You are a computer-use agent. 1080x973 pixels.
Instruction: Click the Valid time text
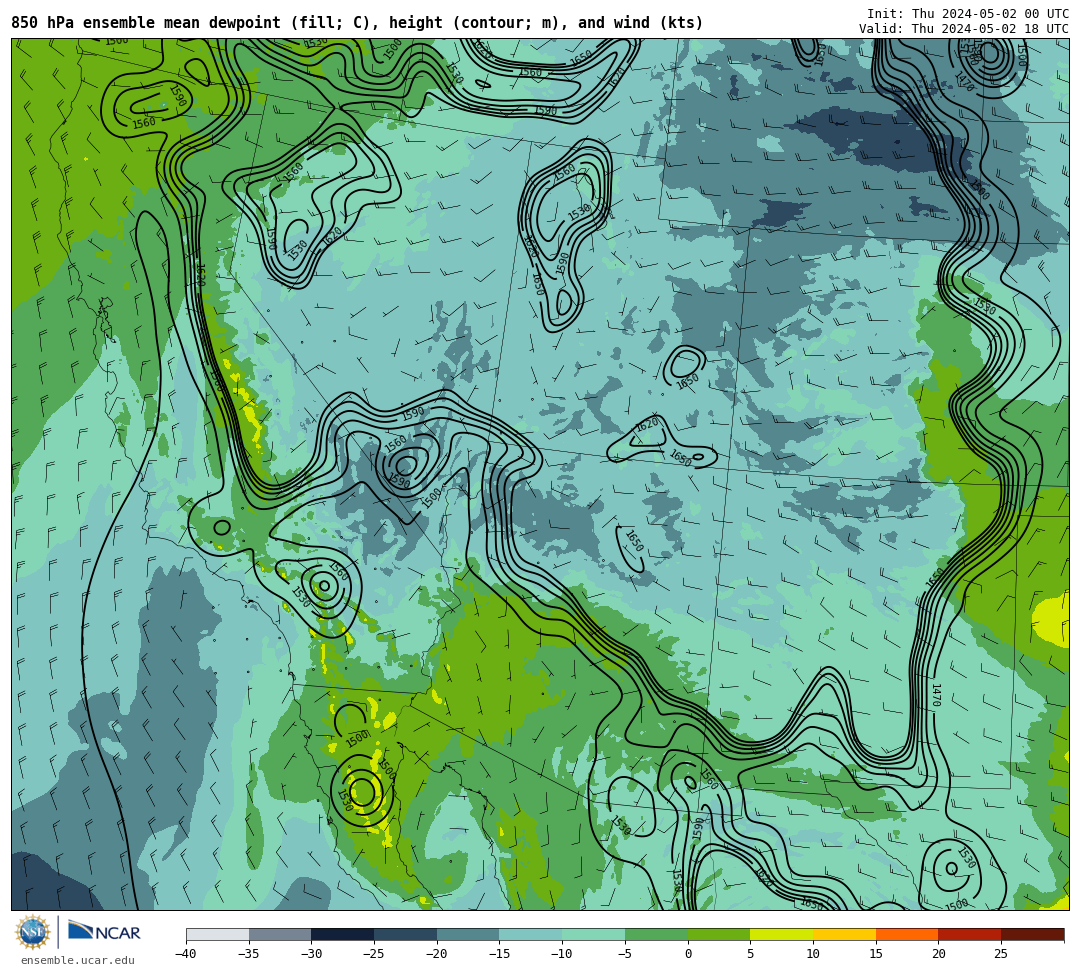pos(964,29)
